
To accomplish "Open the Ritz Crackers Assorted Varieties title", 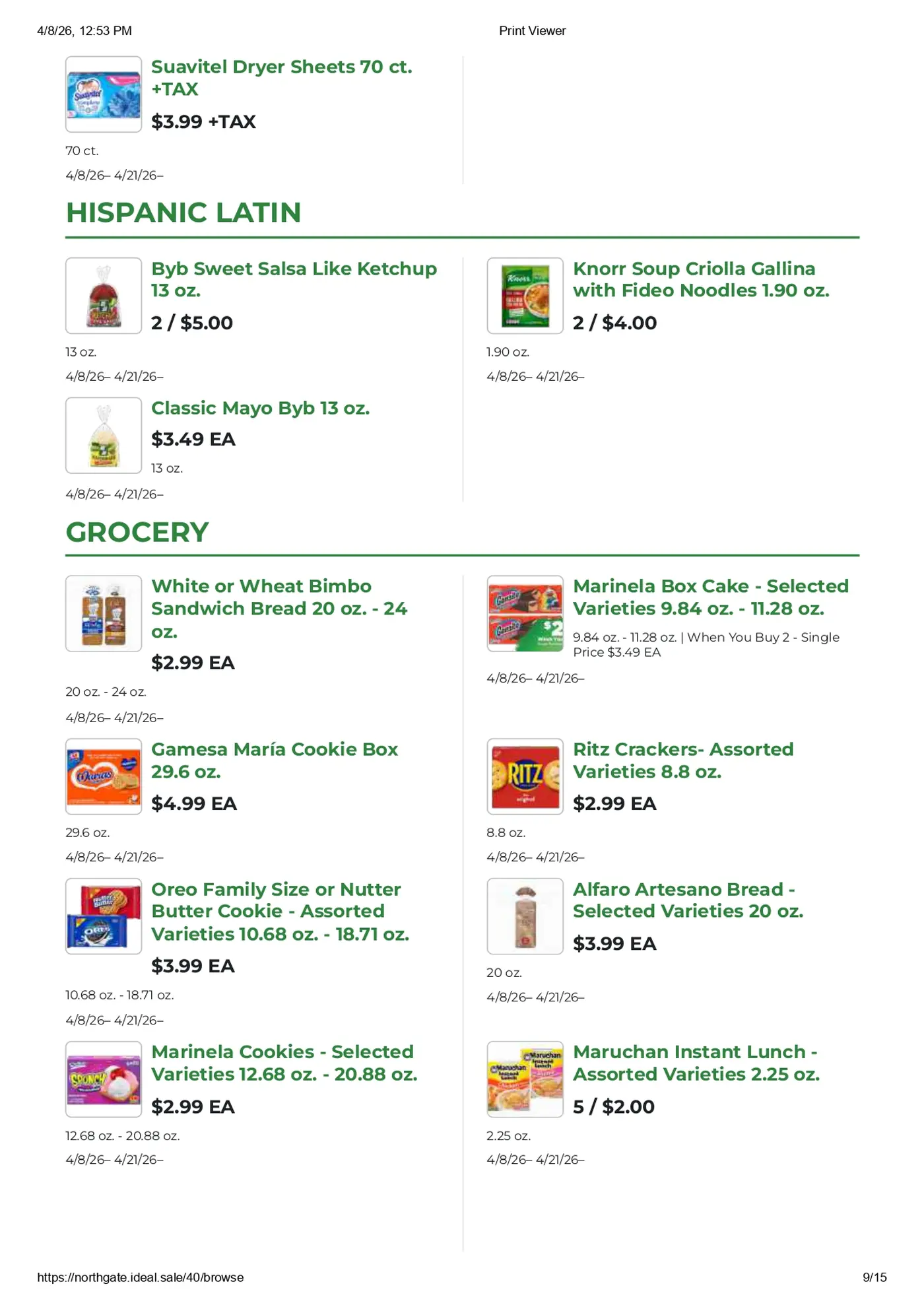I will coord(683,760).
